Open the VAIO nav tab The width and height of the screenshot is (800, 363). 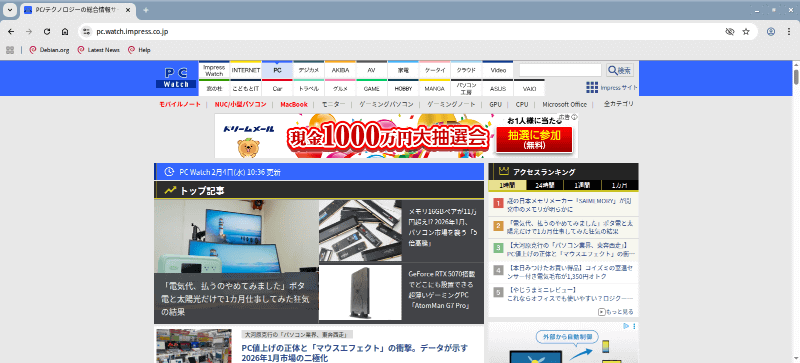(529, 88)
